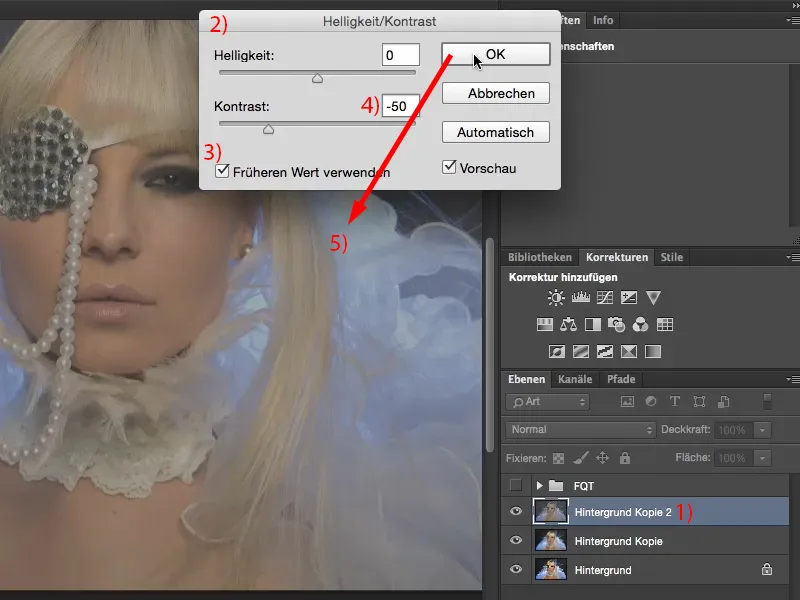Viewport: 800px width, 600px height.
Task: Lock all (padlock next to Fixieren)
Action: [x=624, y=458]
